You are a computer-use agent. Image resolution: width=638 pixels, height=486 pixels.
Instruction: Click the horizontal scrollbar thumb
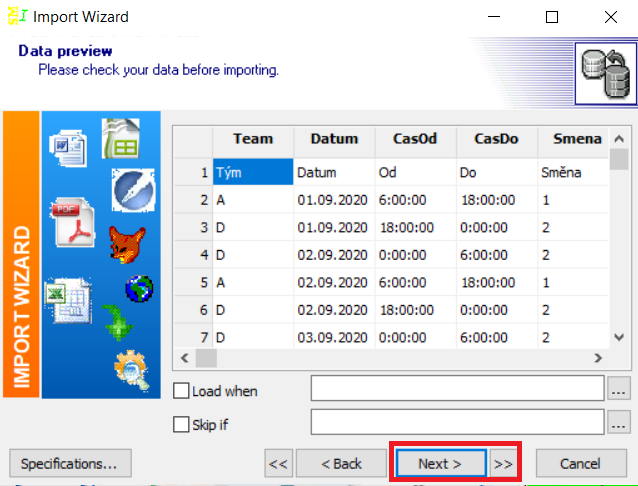tap(206, 358)
